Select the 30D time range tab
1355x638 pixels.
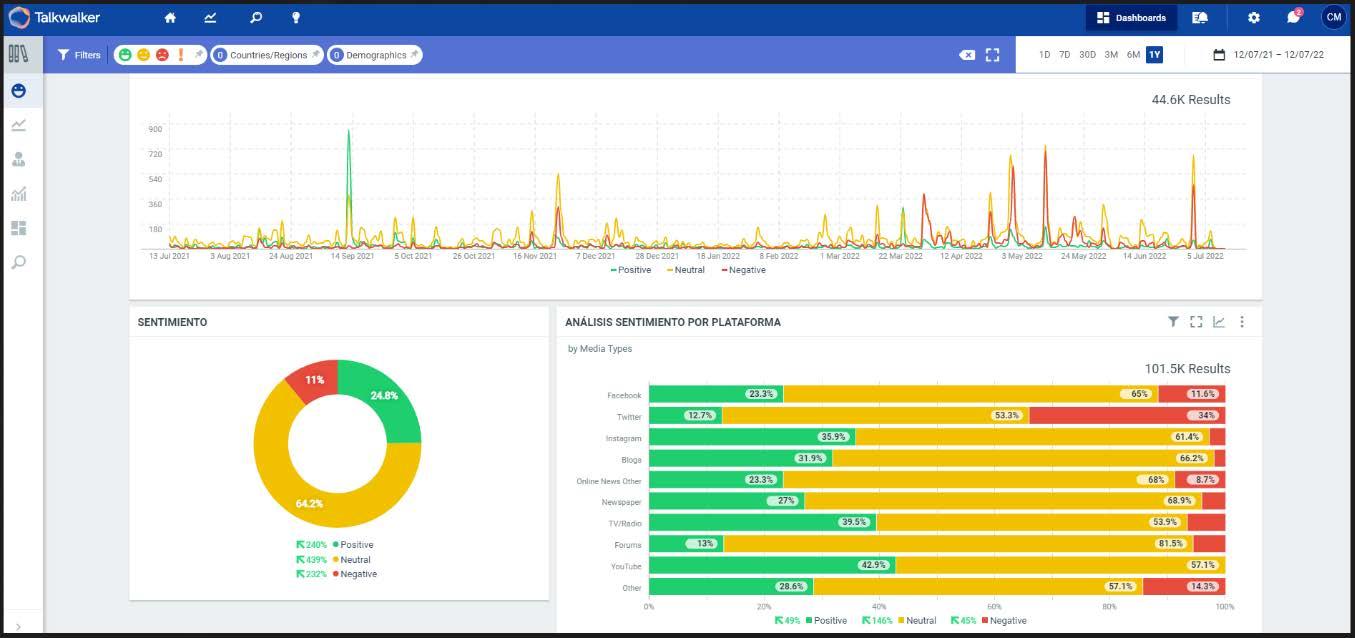pos(1087,55)
